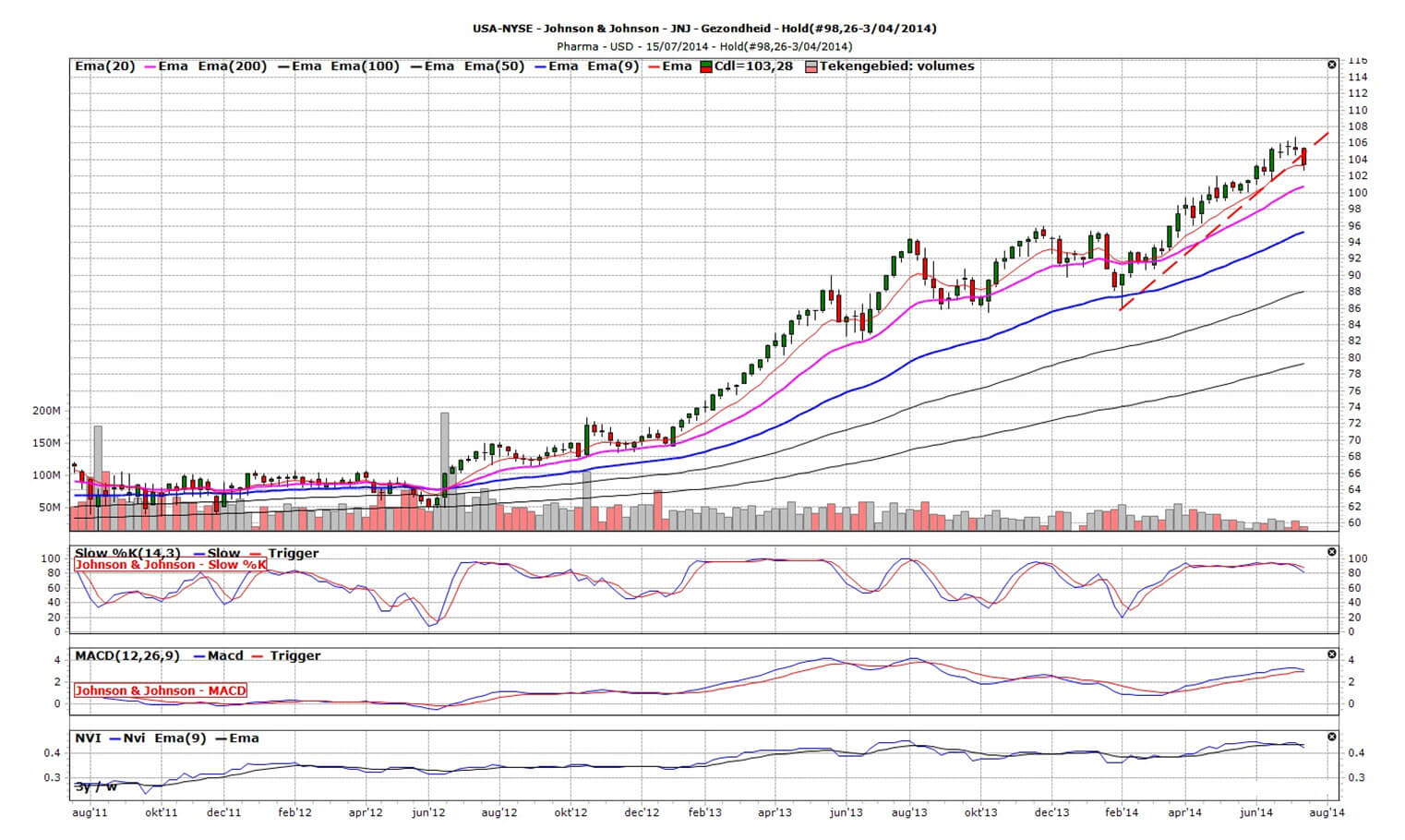Select the Ema(50) legend label
The height and width of the screenshot is (840, 1405).
(494, 66)
